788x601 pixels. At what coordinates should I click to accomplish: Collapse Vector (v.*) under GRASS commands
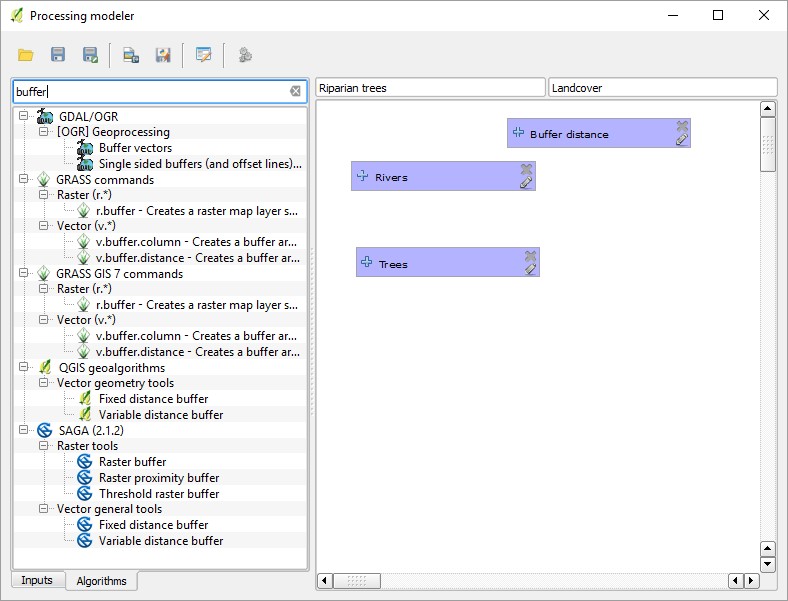44,225
